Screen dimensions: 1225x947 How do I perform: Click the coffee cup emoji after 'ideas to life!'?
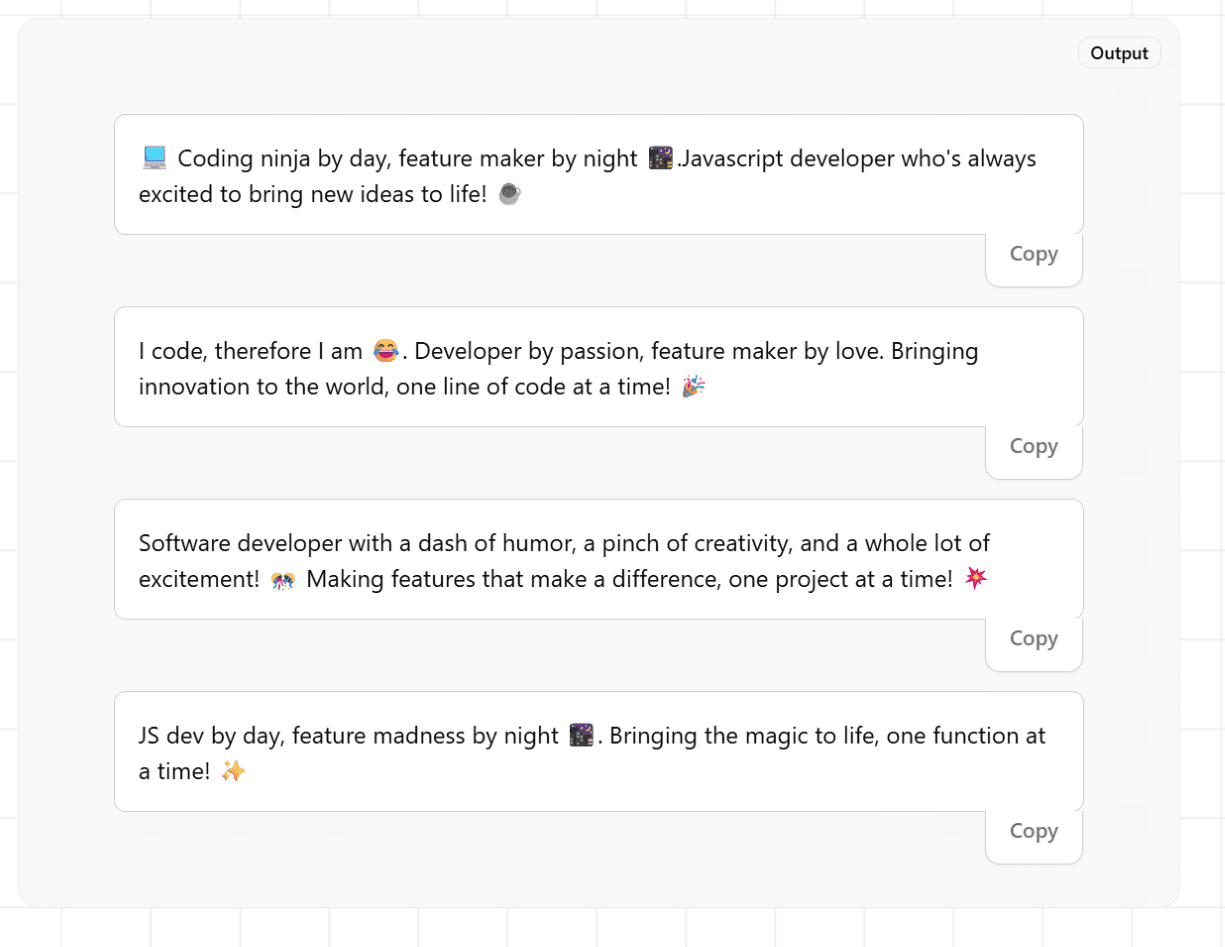tap(509, 194)
